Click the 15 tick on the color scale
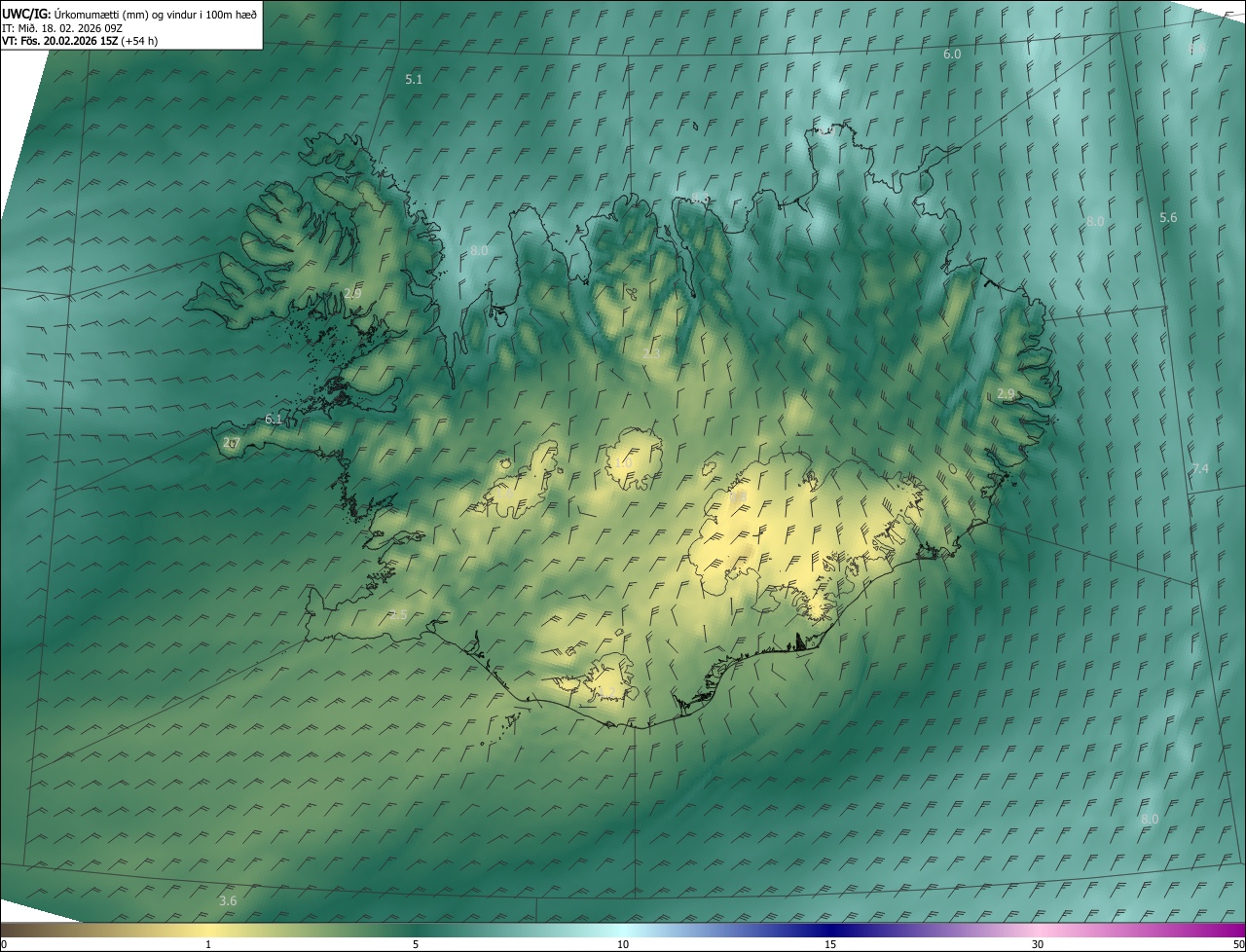The height and width of the screenshot is (952, 1246). (x=830, y=944)
